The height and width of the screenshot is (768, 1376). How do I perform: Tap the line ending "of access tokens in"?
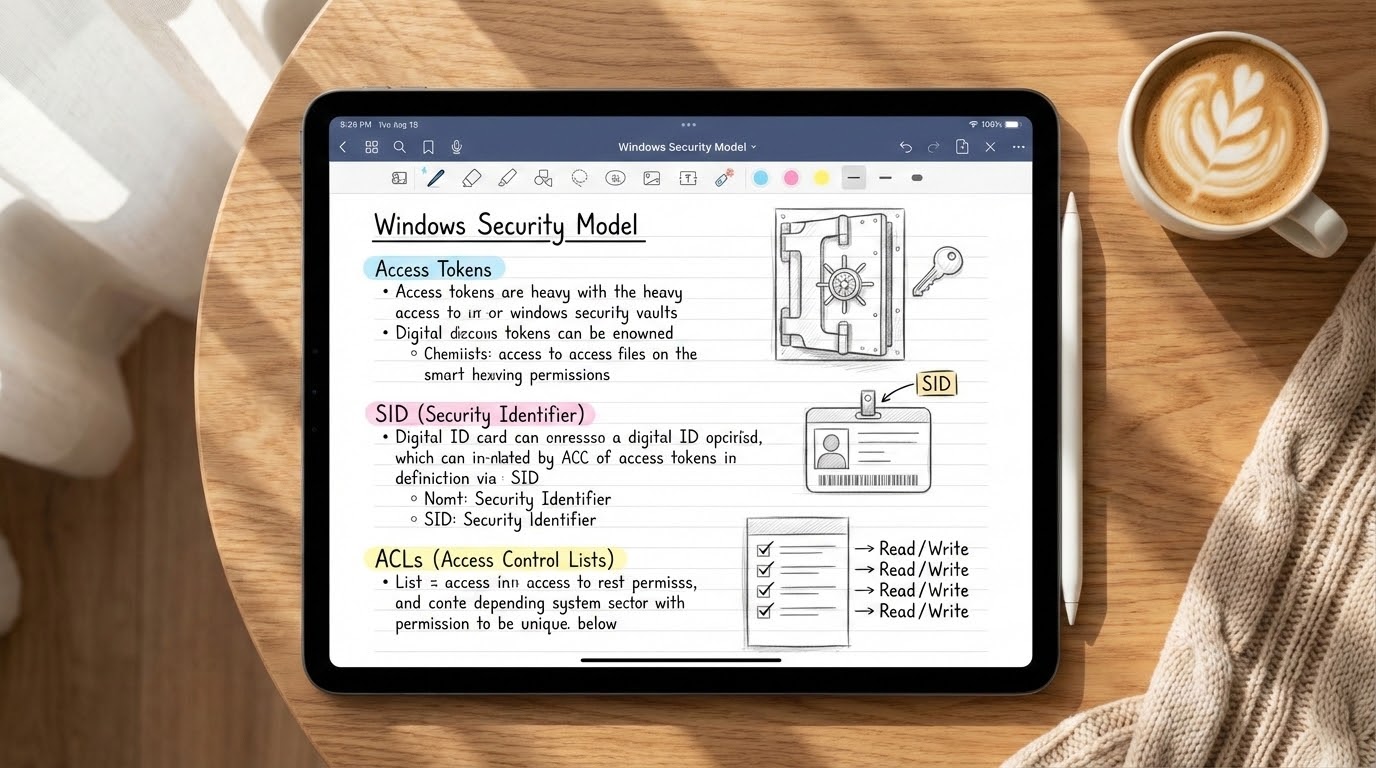coord(566,458)
